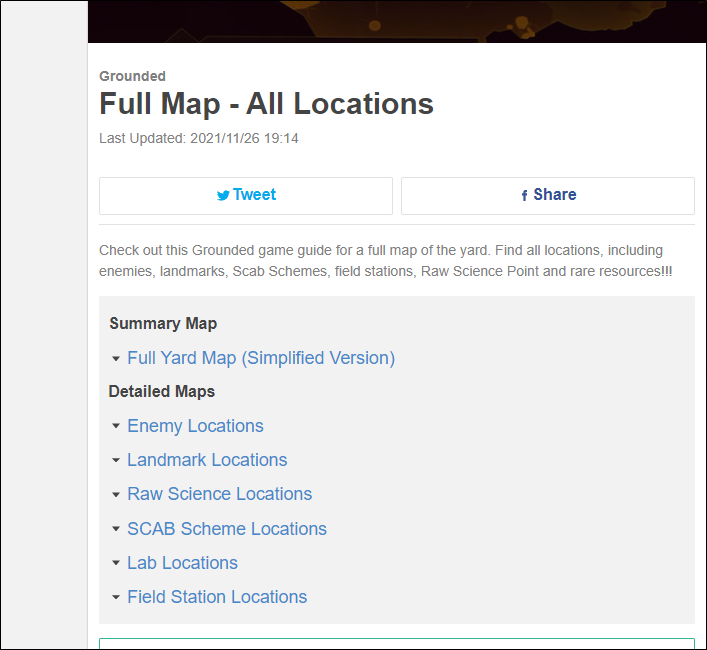Click the Facebook f icon
This screenshot has height=650, width=707.
point(524,195)
